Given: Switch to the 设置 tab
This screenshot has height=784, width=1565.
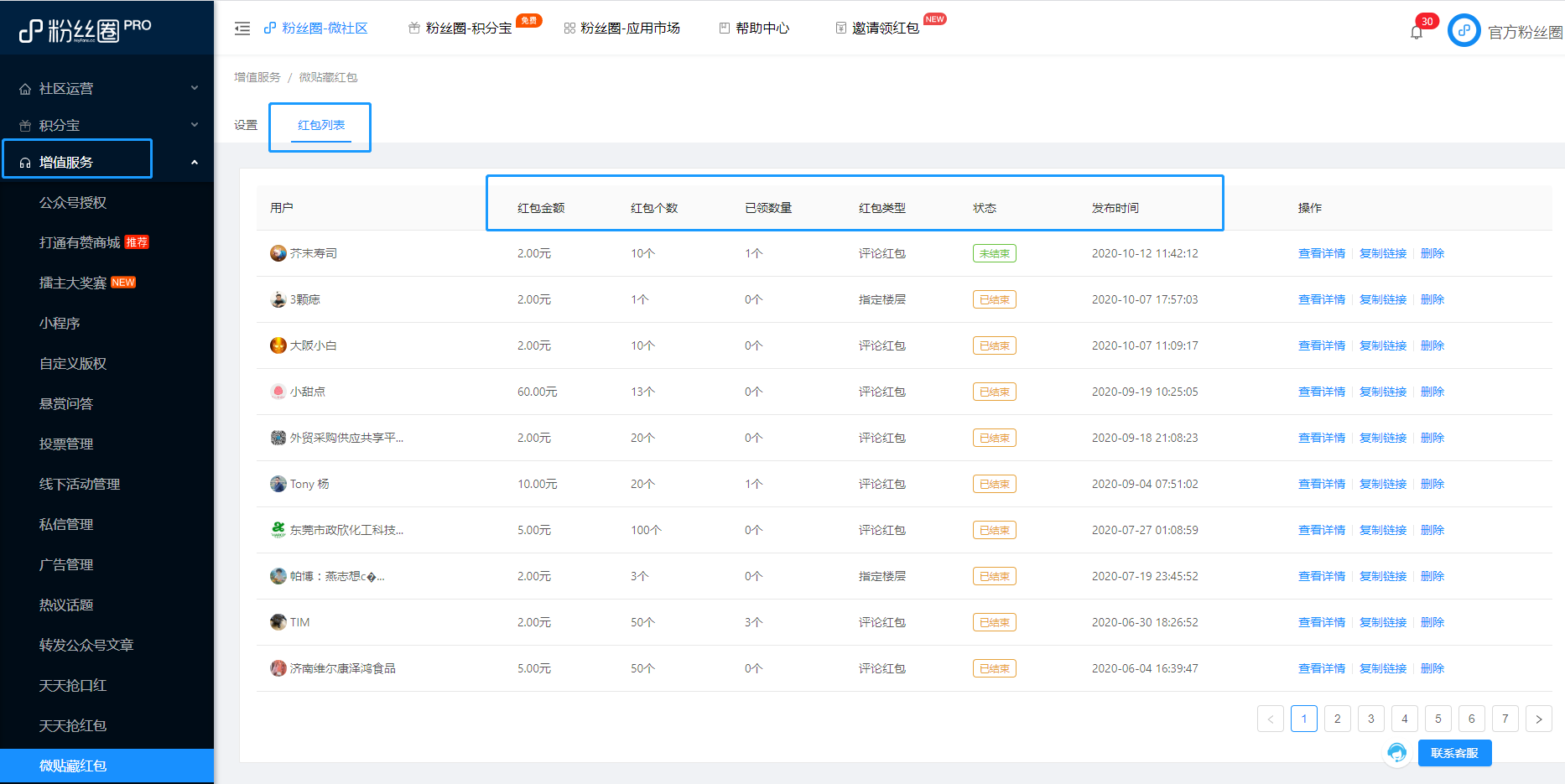Looking at the screenshot, I should click(246, 125).
